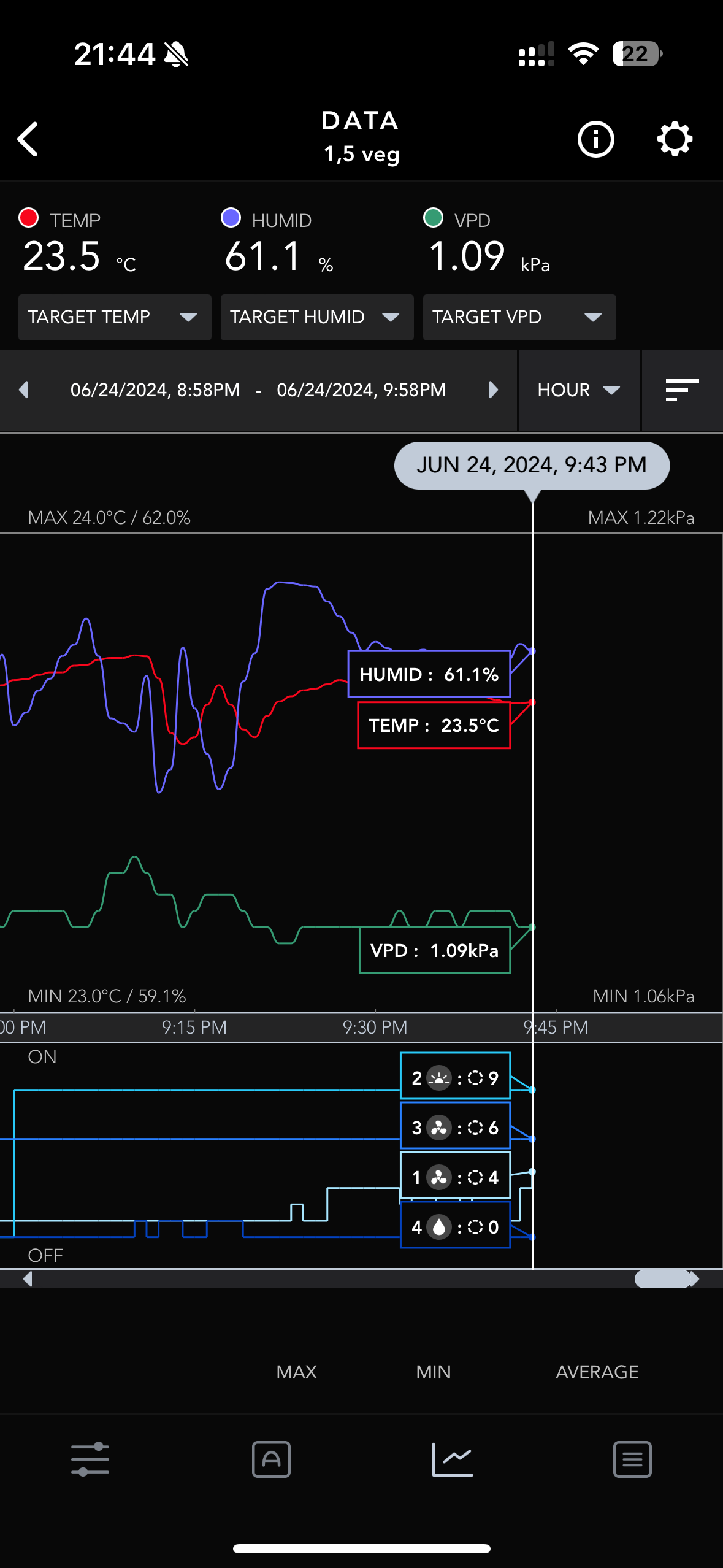Image resolution: width=723 pixels, height=1568 pixels.
Task: Go to the previous time range arrow
Action: coord(24,390)
